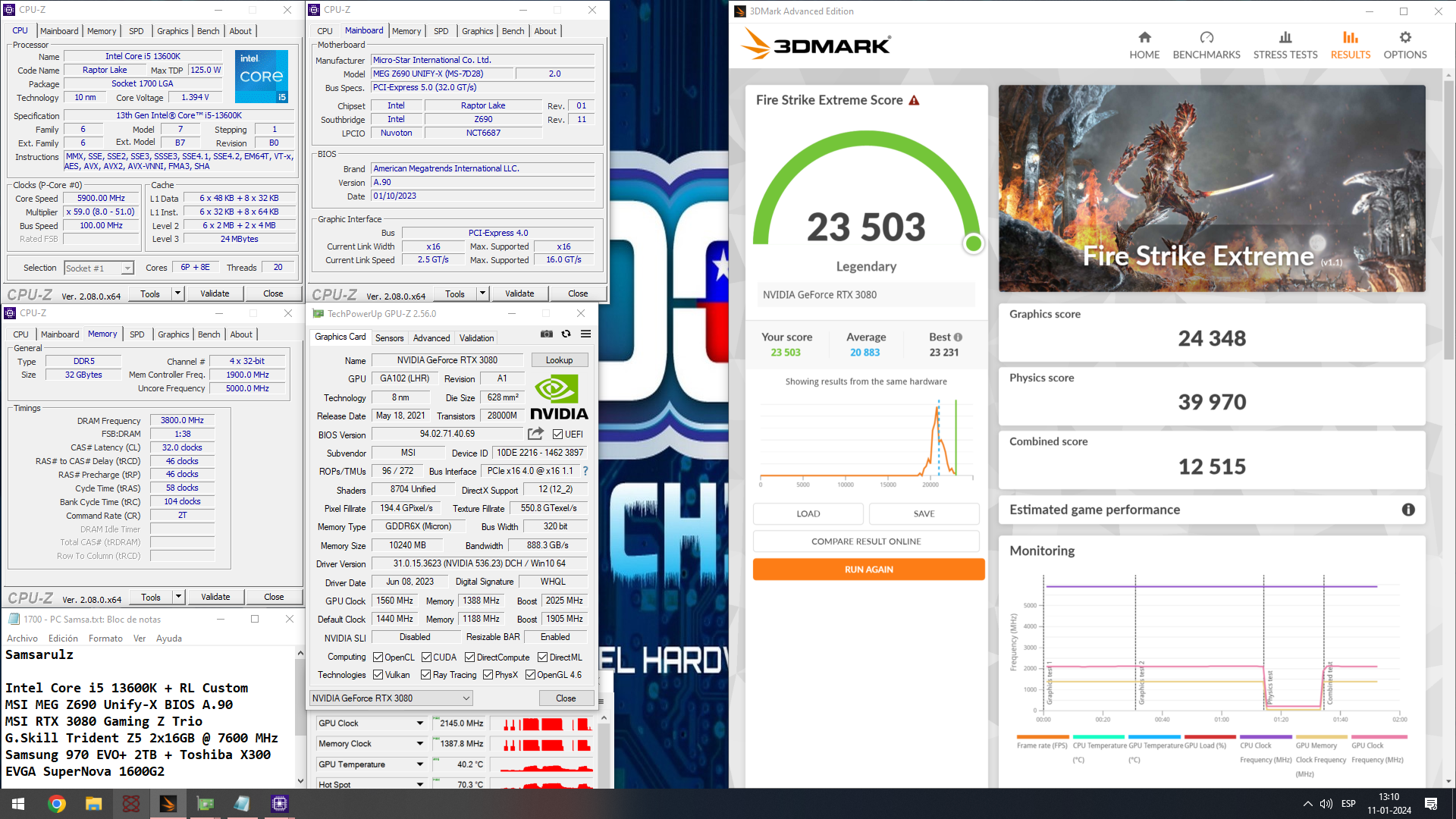Open Memory Clock sensor dropdown
This screenshot has width=1456, height=819.
point(419,744)
